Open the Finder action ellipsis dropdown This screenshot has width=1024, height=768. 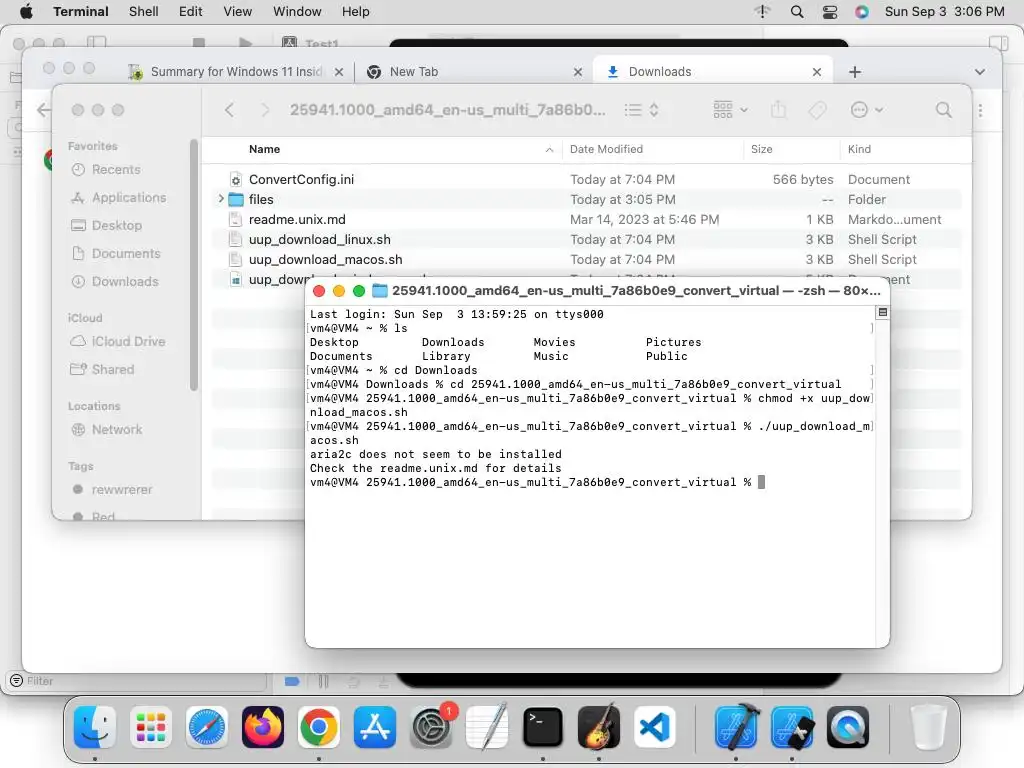click(867, 110)
